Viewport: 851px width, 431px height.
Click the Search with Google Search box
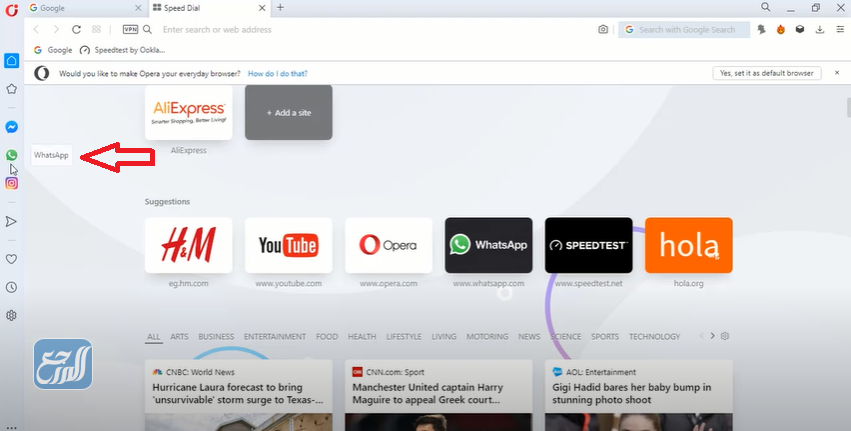(684, 29)
